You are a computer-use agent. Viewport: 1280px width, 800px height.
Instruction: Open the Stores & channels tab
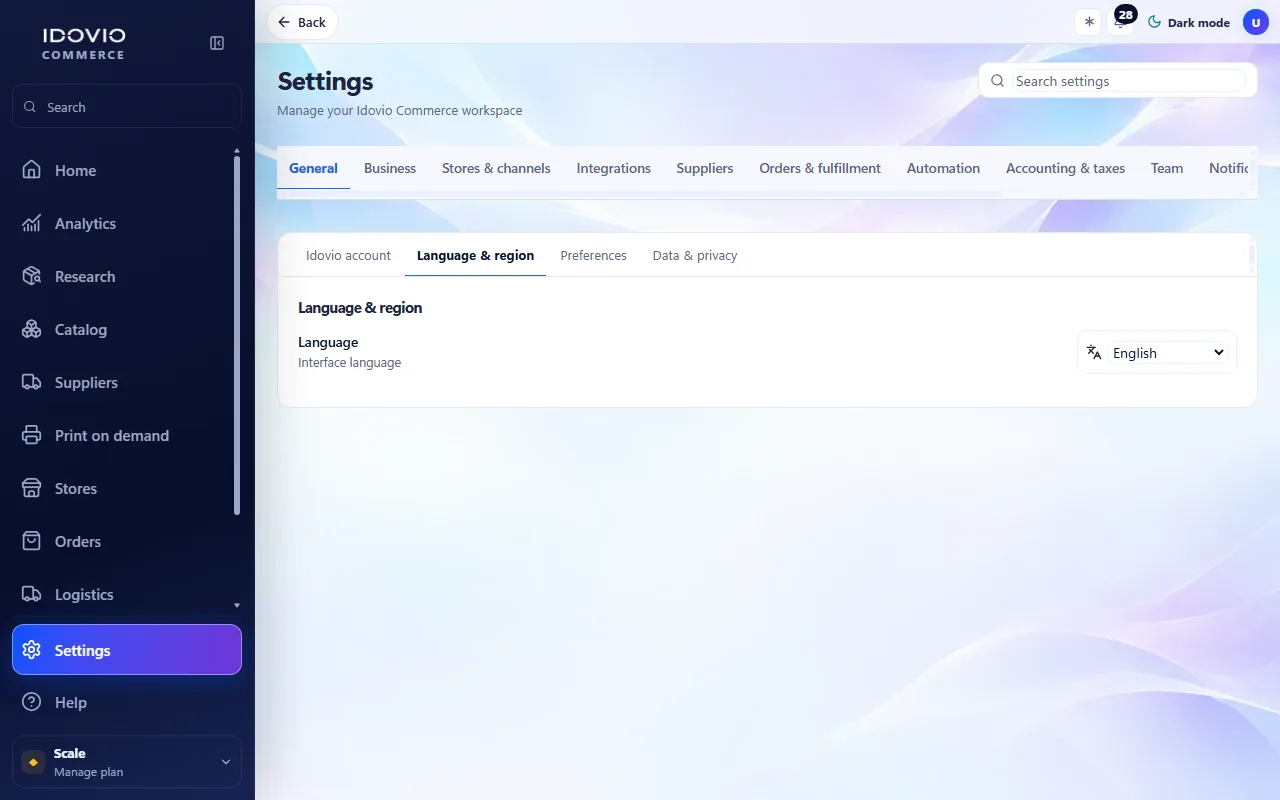(x=496, y=168)
